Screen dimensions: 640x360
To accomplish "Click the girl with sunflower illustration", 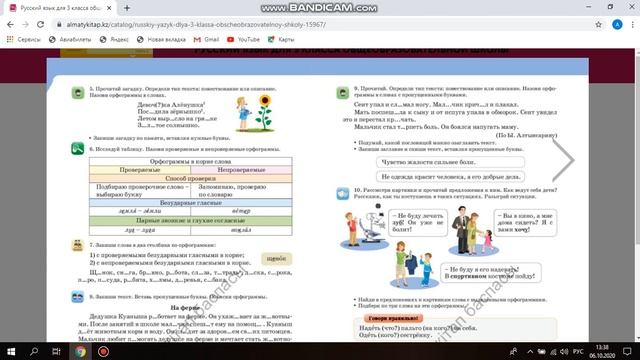I will click(x=255, y=113).
